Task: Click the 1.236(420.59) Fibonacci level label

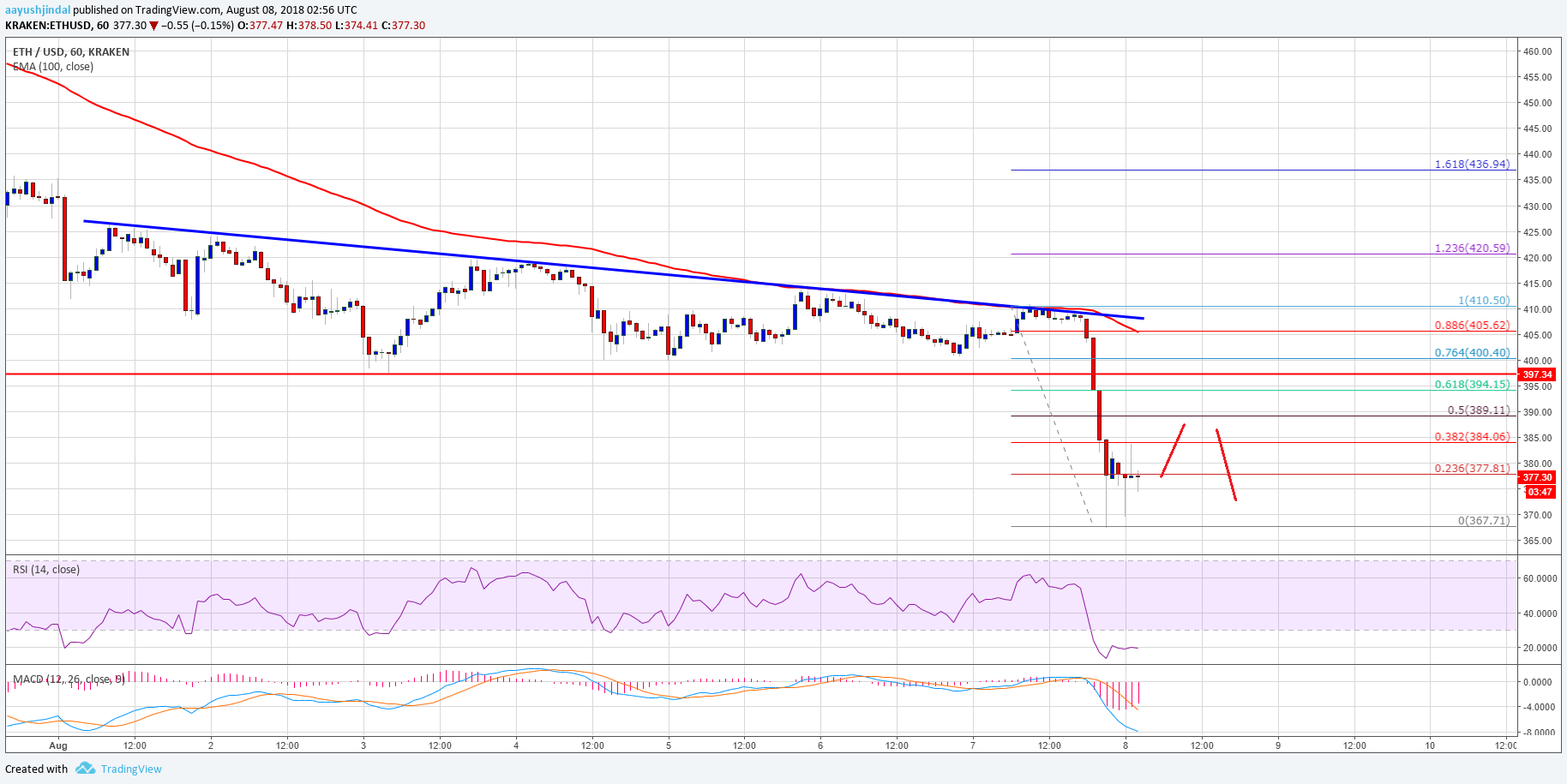Action: point(1472,248)
